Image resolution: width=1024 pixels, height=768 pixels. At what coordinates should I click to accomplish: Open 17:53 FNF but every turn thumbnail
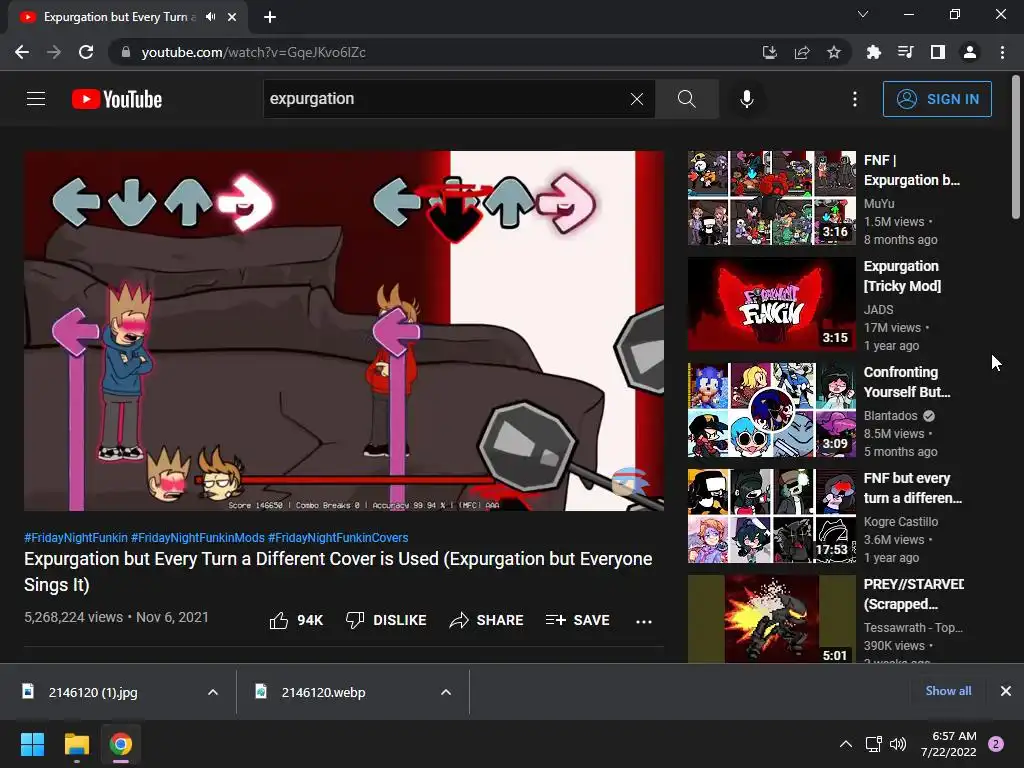pos(772,516)
